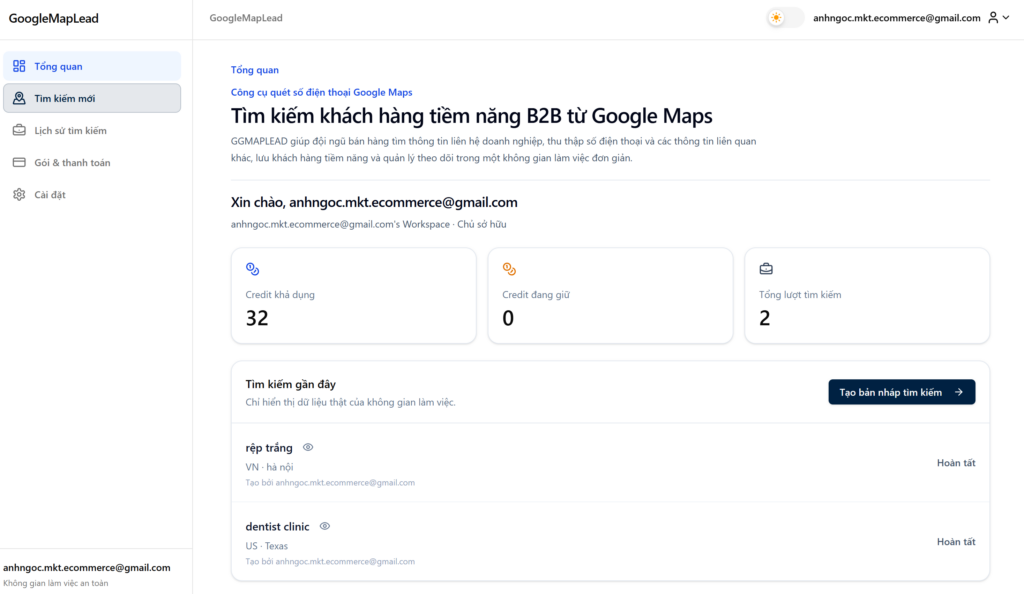Click the Tìm kiếm mới person icon
The height and width of the screenshot is (594, 1024).
[19, 98]
